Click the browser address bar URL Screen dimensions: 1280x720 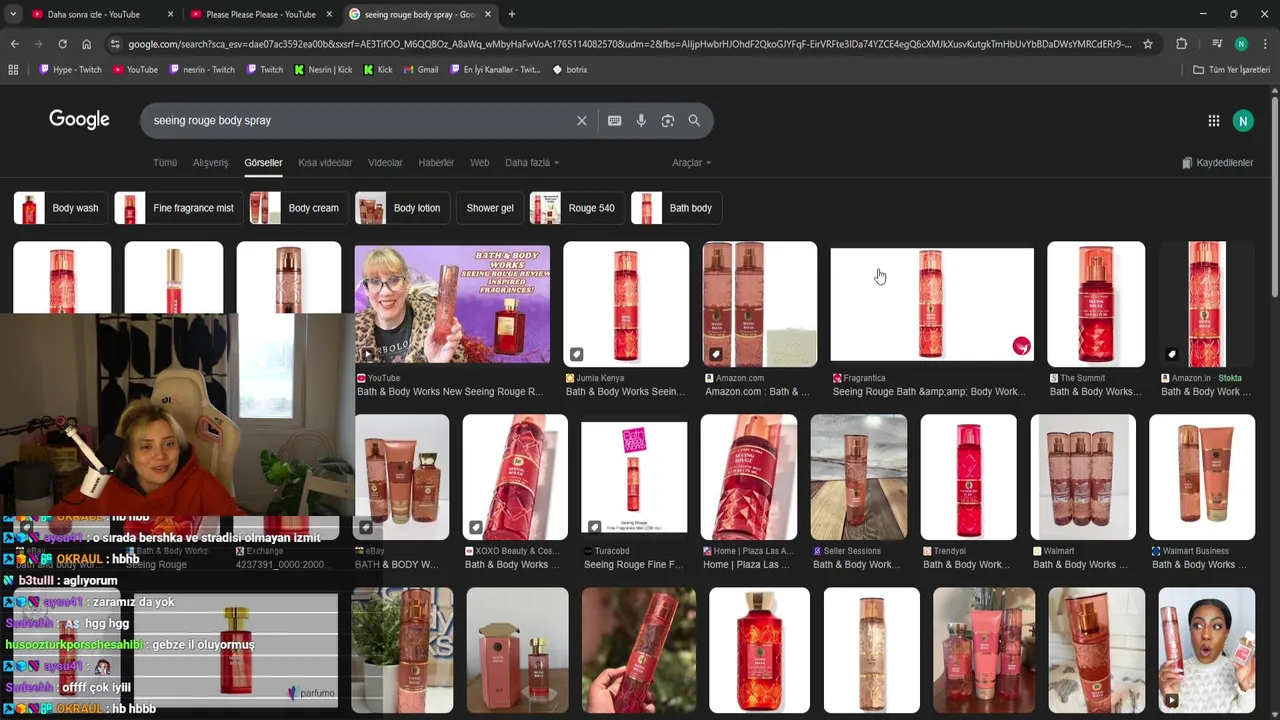[x=630, y=44]
